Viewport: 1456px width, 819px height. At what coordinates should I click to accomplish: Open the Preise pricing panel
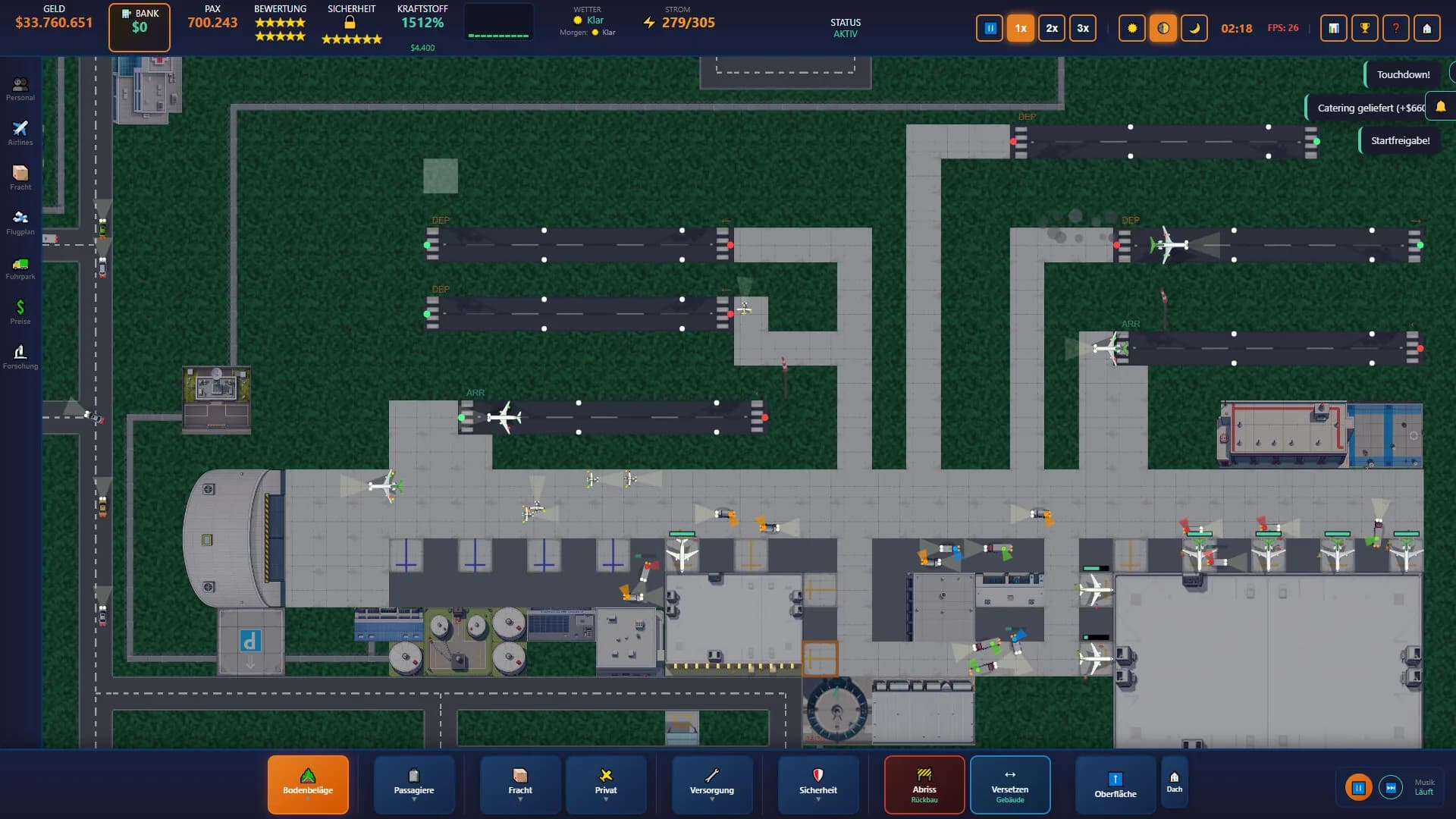(x=20, y=312)
